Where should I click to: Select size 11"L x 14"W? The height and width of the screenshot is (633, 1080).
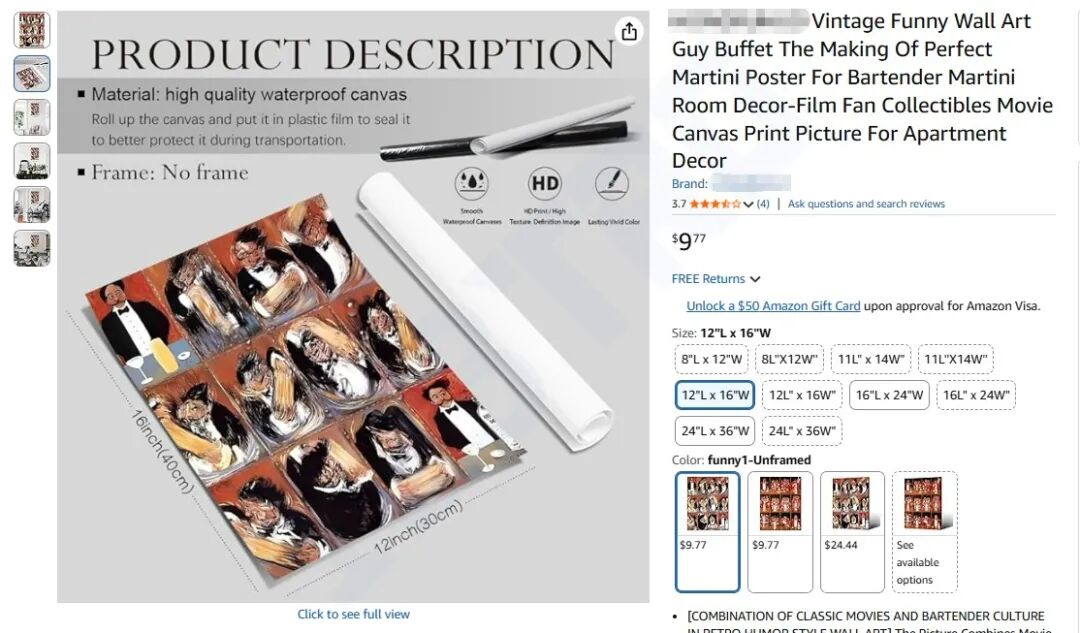869,359
